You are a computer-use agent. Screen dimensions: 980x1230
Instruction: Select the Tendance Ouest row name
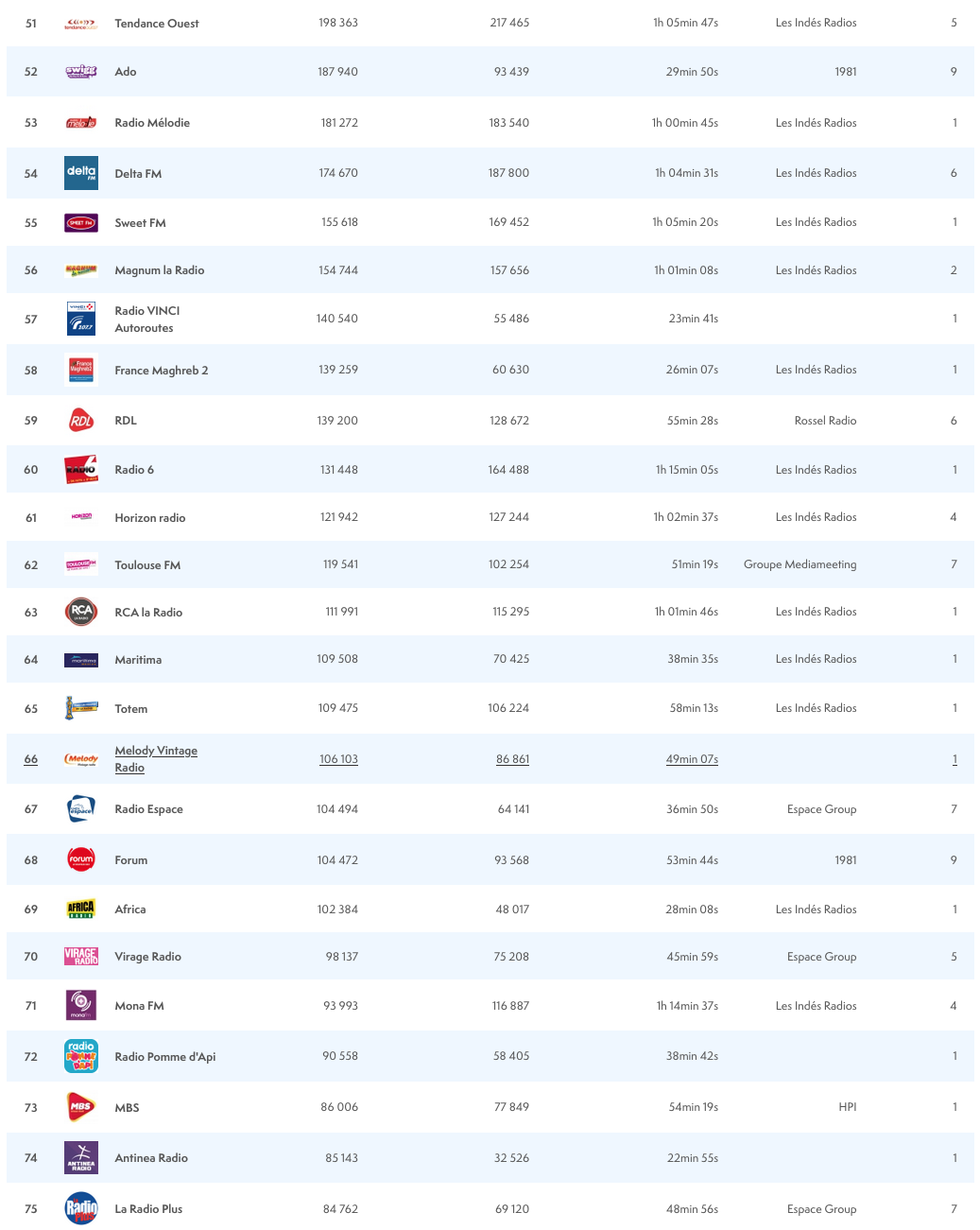tap(157, 24)
